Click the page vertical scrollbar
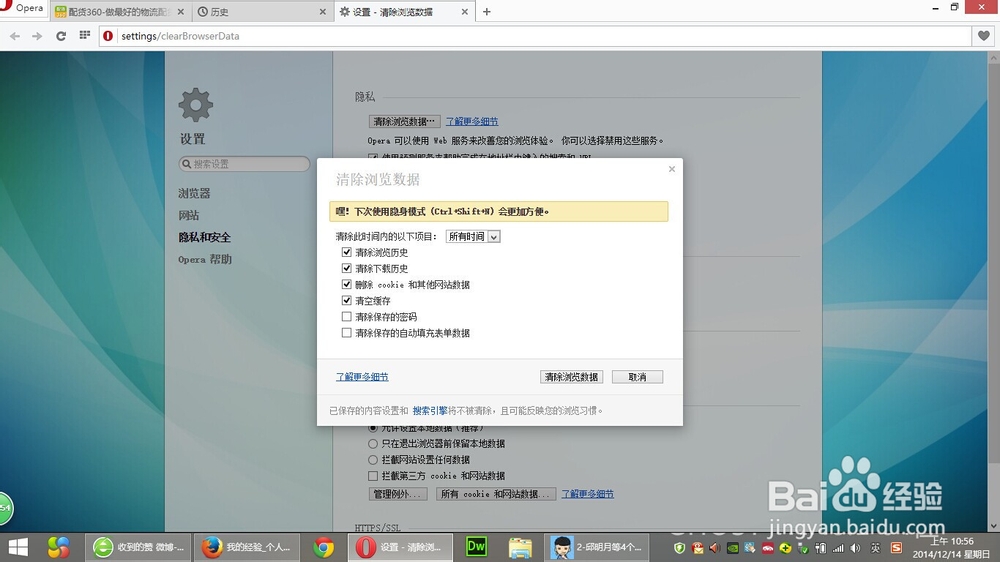 pyautogui.click(x=994, y=263)
